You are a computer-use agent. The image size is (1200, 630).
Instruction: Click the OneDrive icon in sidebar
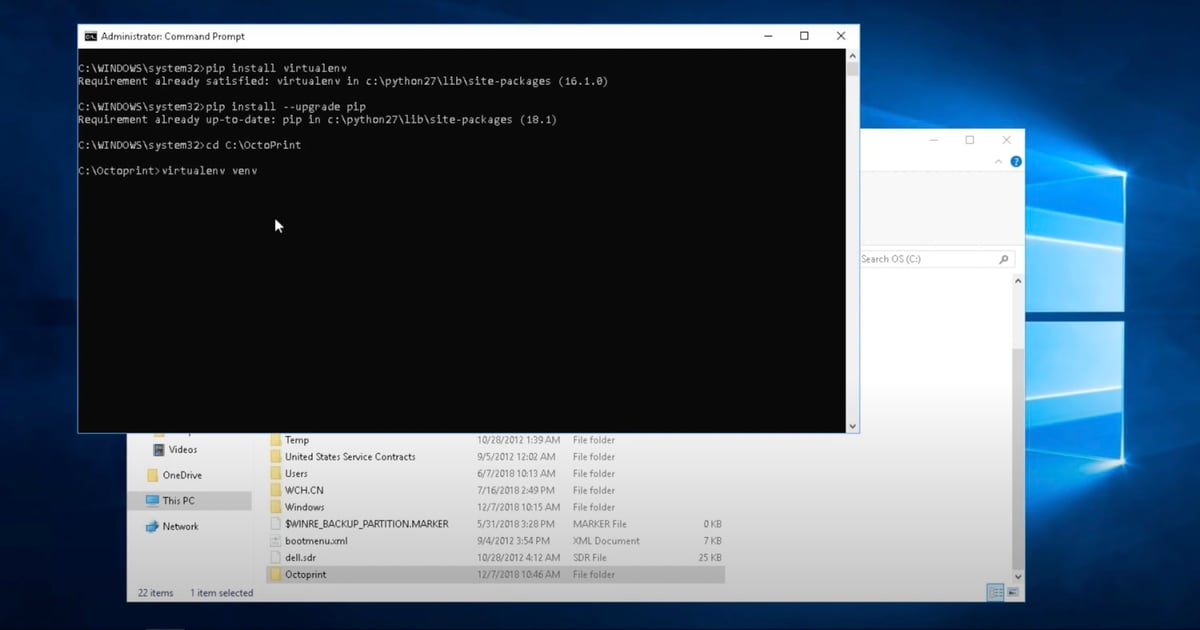153,476
